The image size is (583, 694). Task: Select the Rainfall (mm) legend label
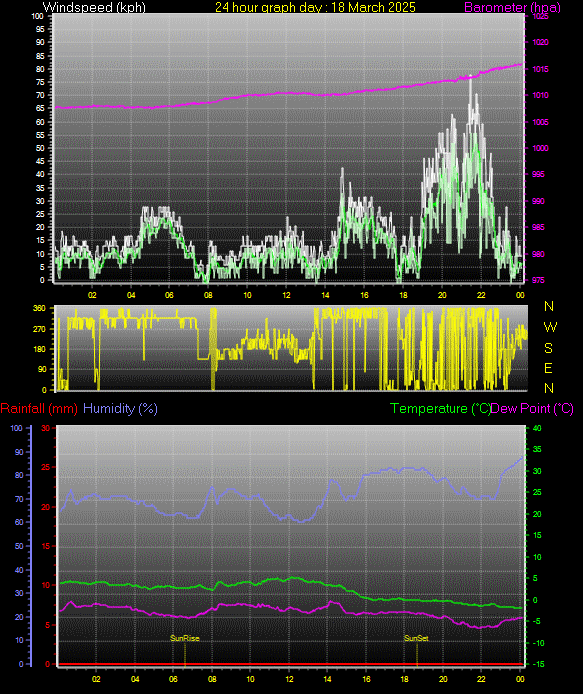click(x=39, y=408)
